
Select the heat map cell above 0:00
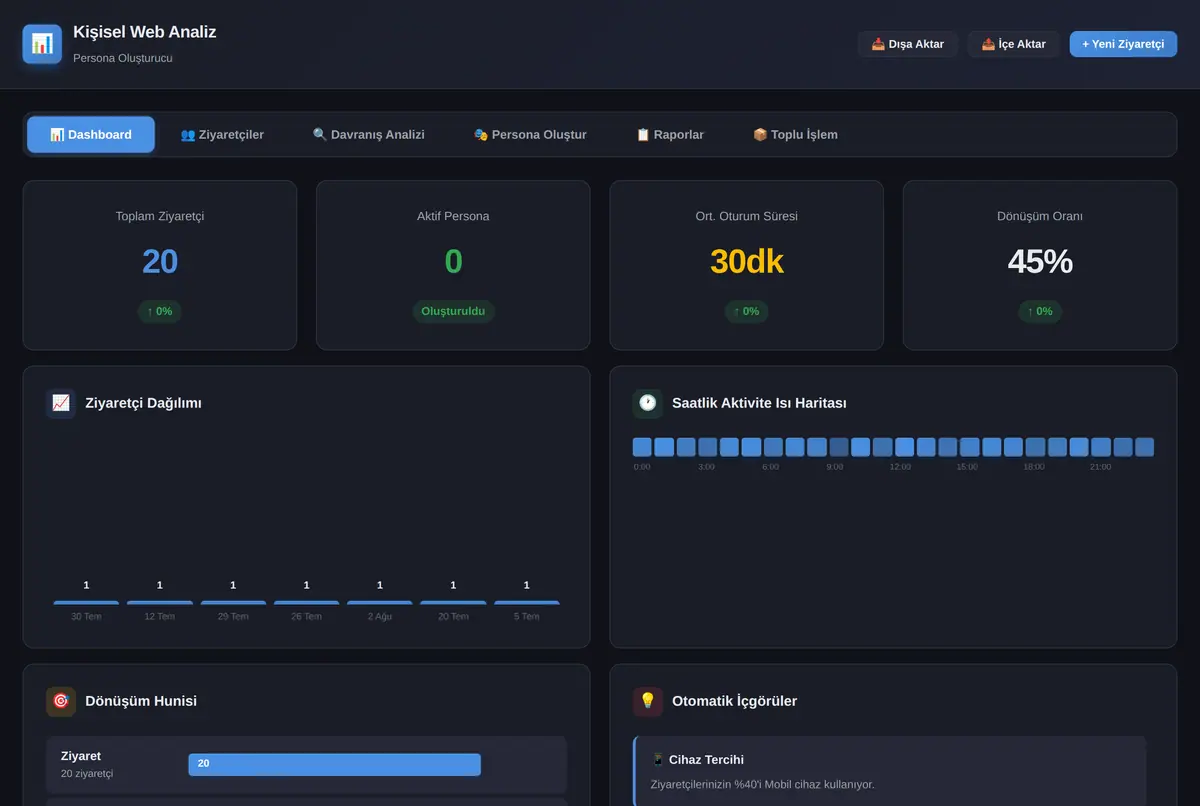click(642, 447)
